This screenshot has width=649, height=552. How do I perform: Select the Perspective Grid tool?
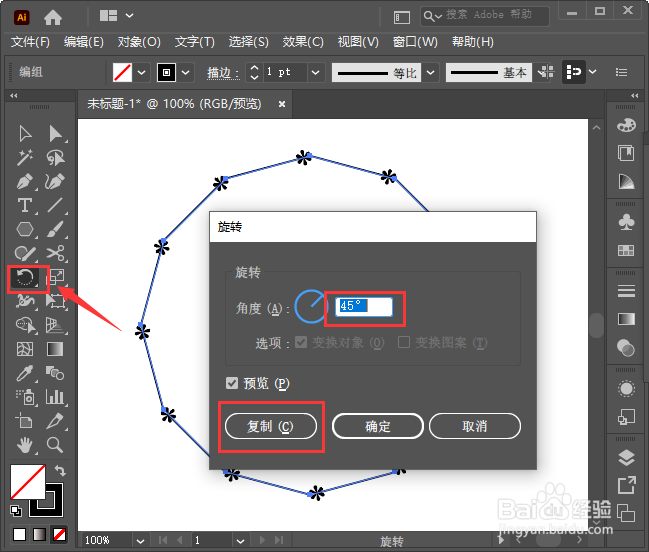(55, 325)
